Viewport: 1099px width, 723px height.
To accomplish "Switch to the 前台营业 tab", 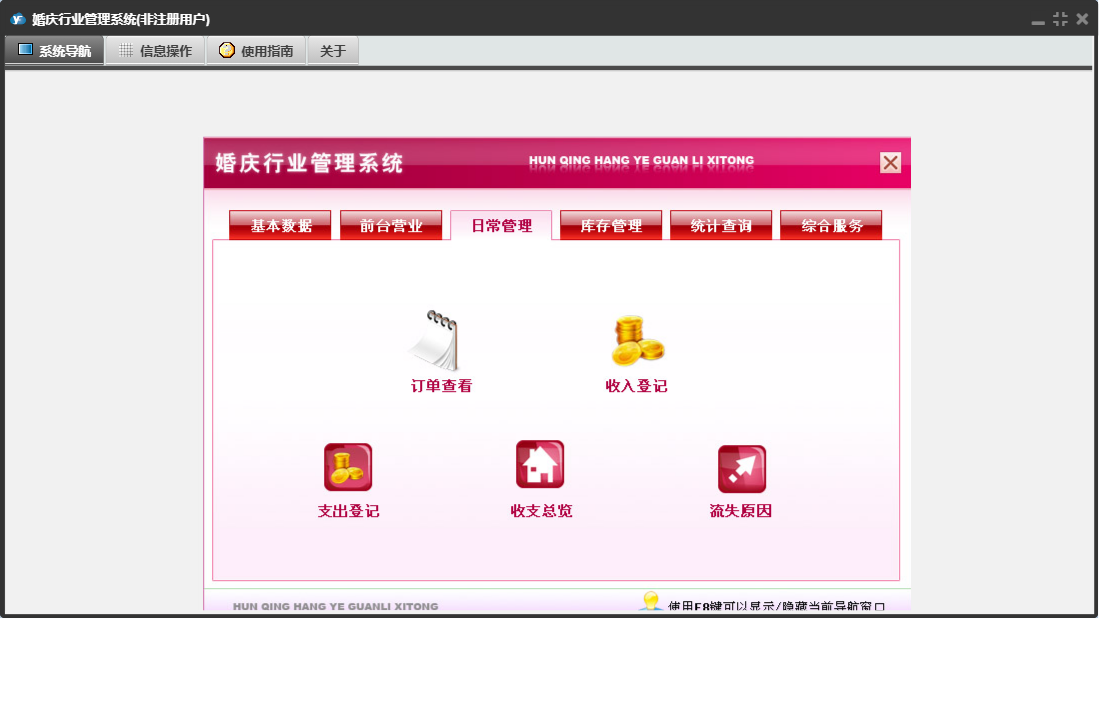I will click(391, 225).
